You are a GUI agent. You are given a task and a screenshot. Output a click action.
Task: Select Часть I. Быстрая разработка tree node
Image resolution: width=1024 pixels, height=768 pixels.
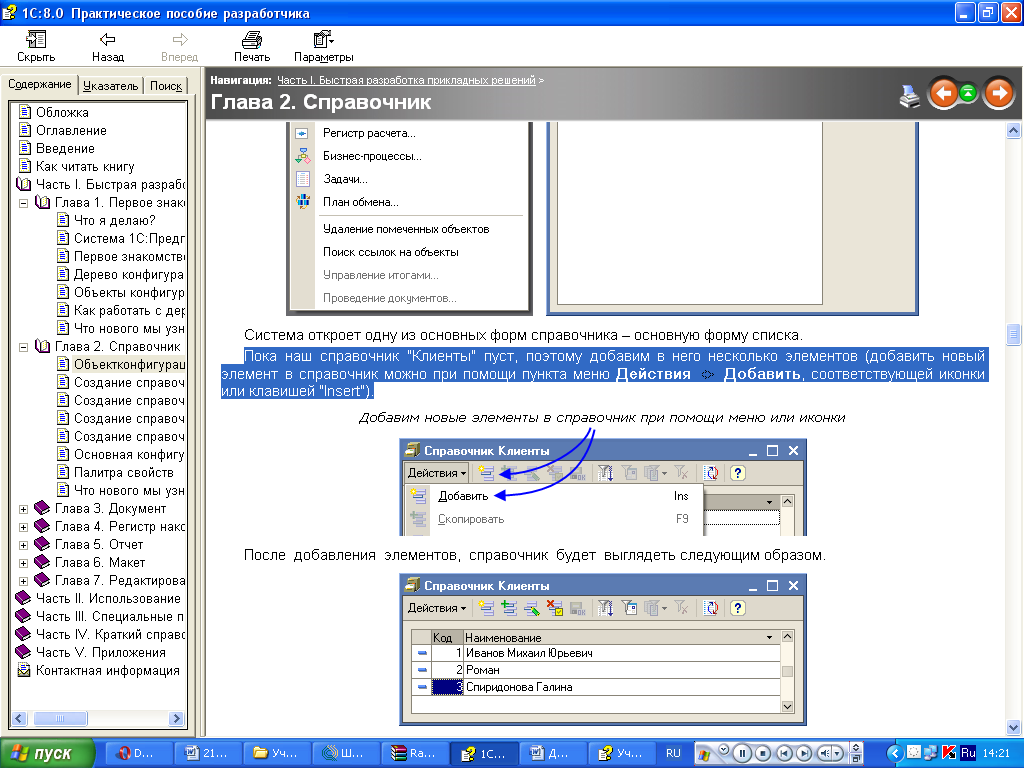point(110,184)
